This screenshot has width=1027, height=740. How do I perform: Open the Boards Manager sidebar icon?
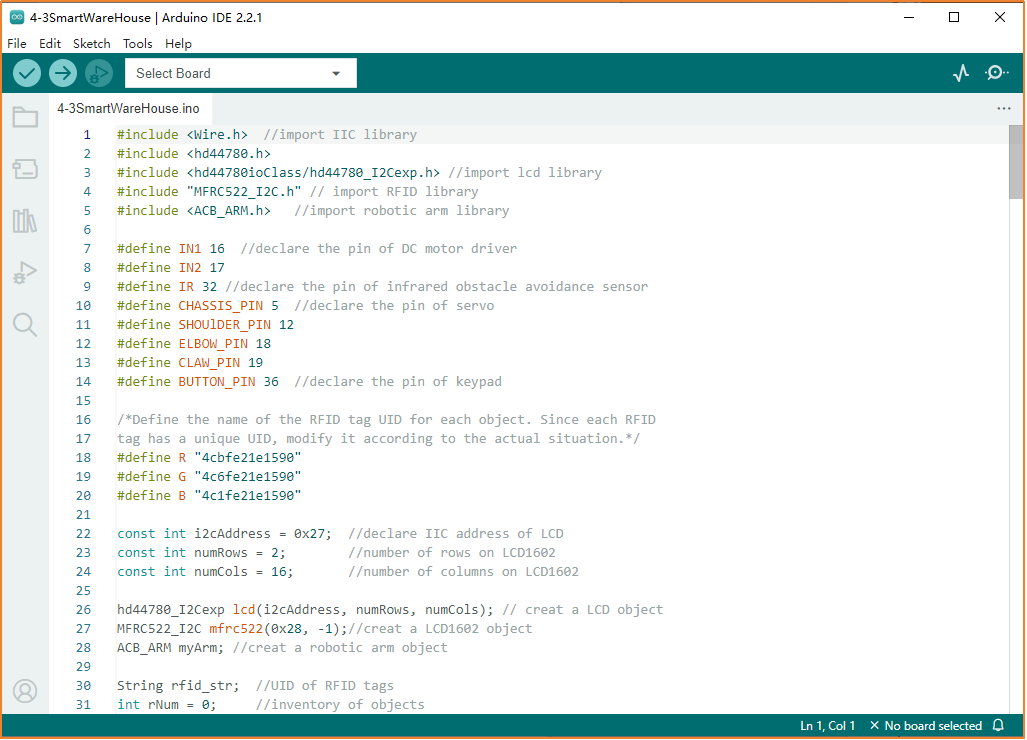tap(25, 166)
